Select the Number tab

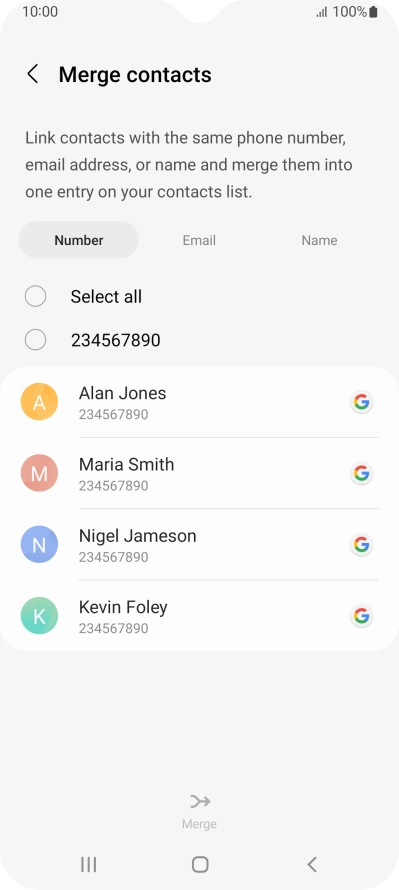coord(79,240)
